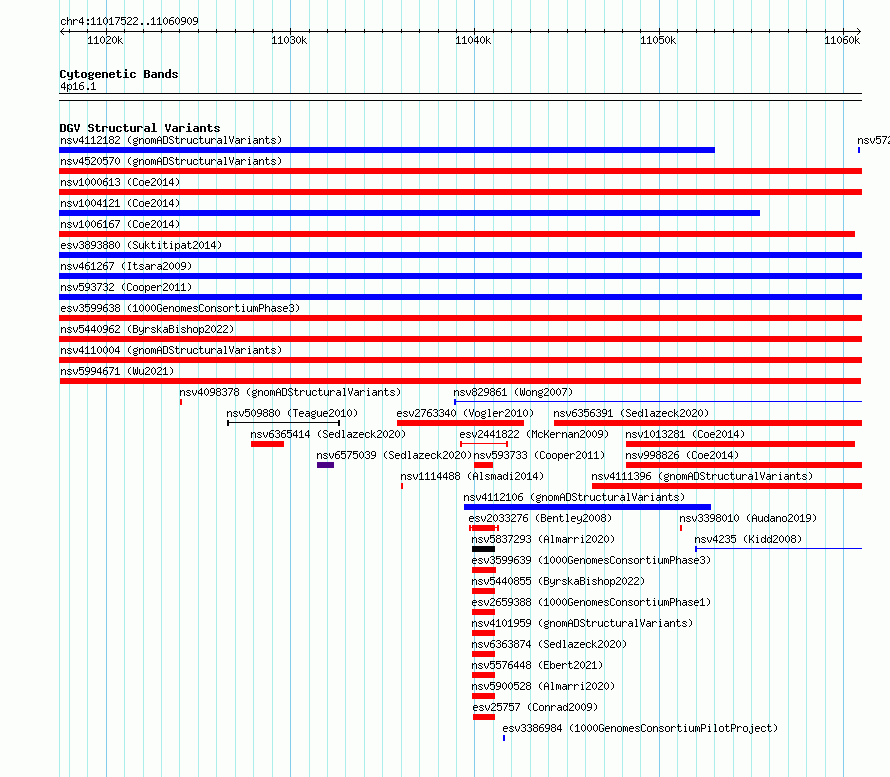The width and height of the screenshot is (890, 777).
Task: Open nsv4235 (Kidd2008) label
Action: click(748, 539)
